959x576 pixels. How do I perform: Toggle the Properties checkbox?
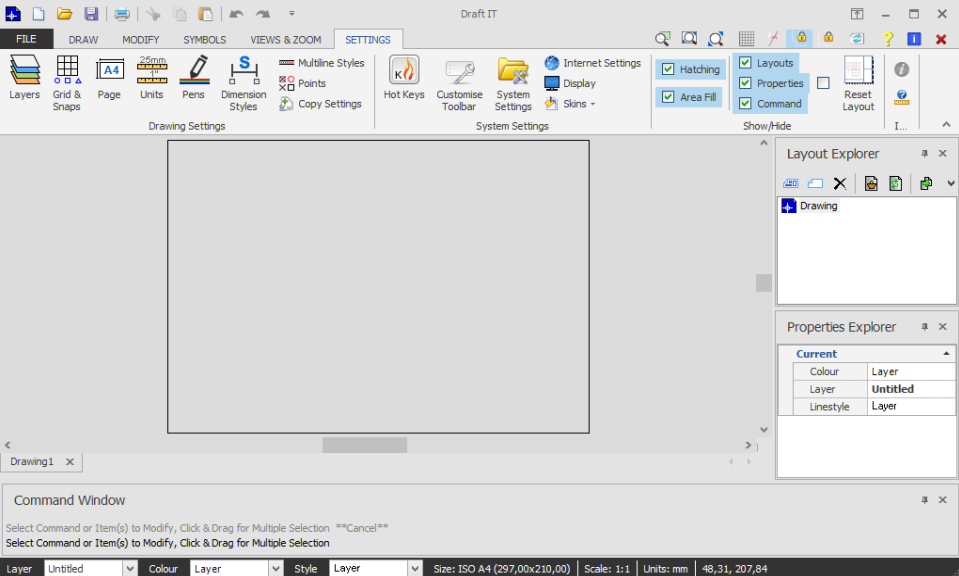745,83
